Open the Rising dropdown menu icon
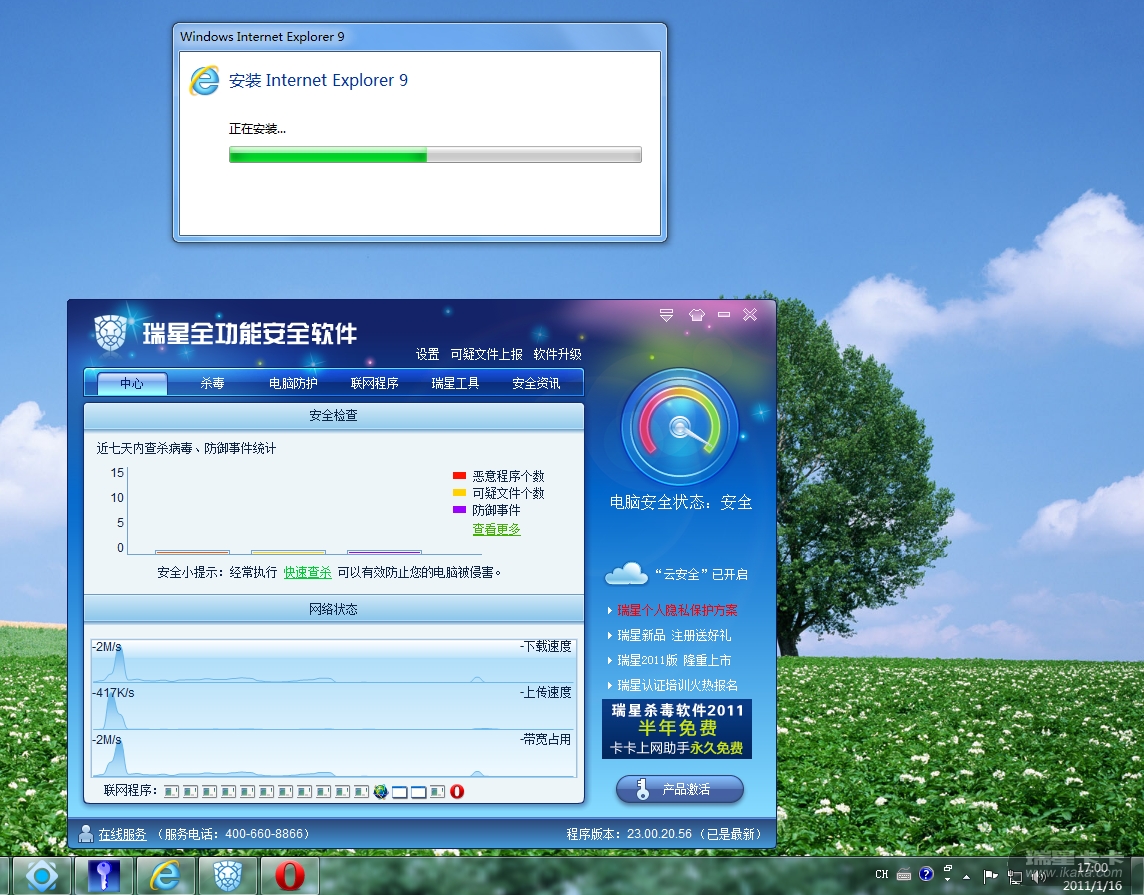 pos(666,315)
